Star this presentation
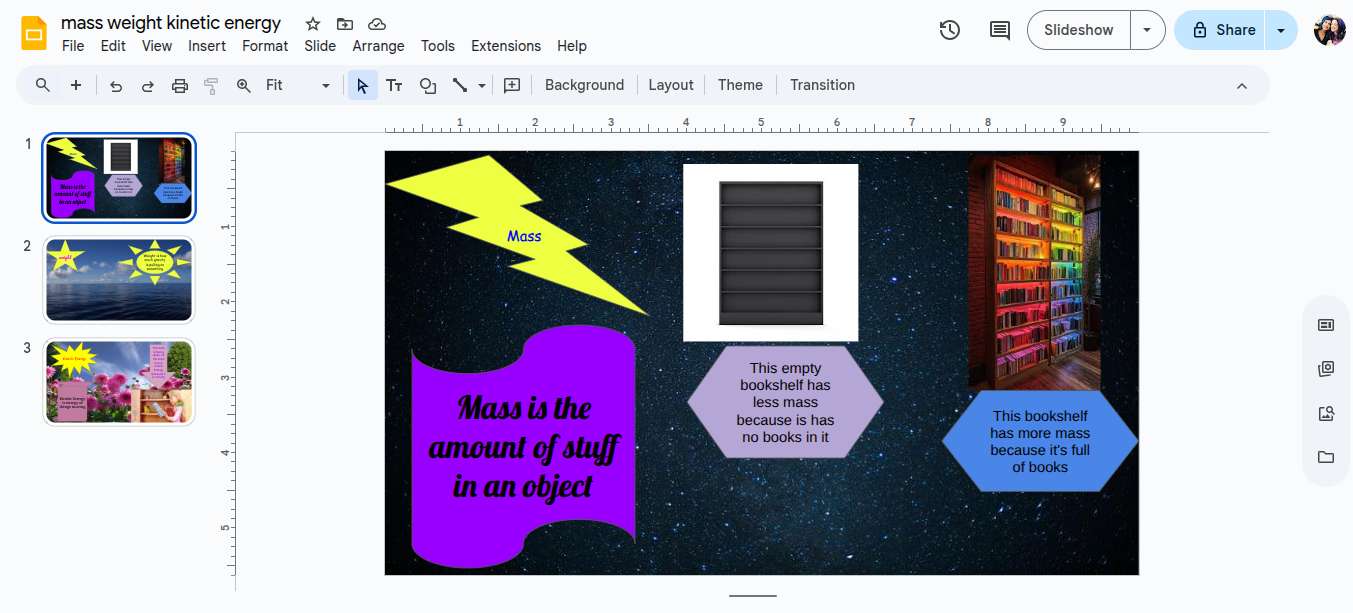This screenshot has width=1353, height=613. coord(313,24)
